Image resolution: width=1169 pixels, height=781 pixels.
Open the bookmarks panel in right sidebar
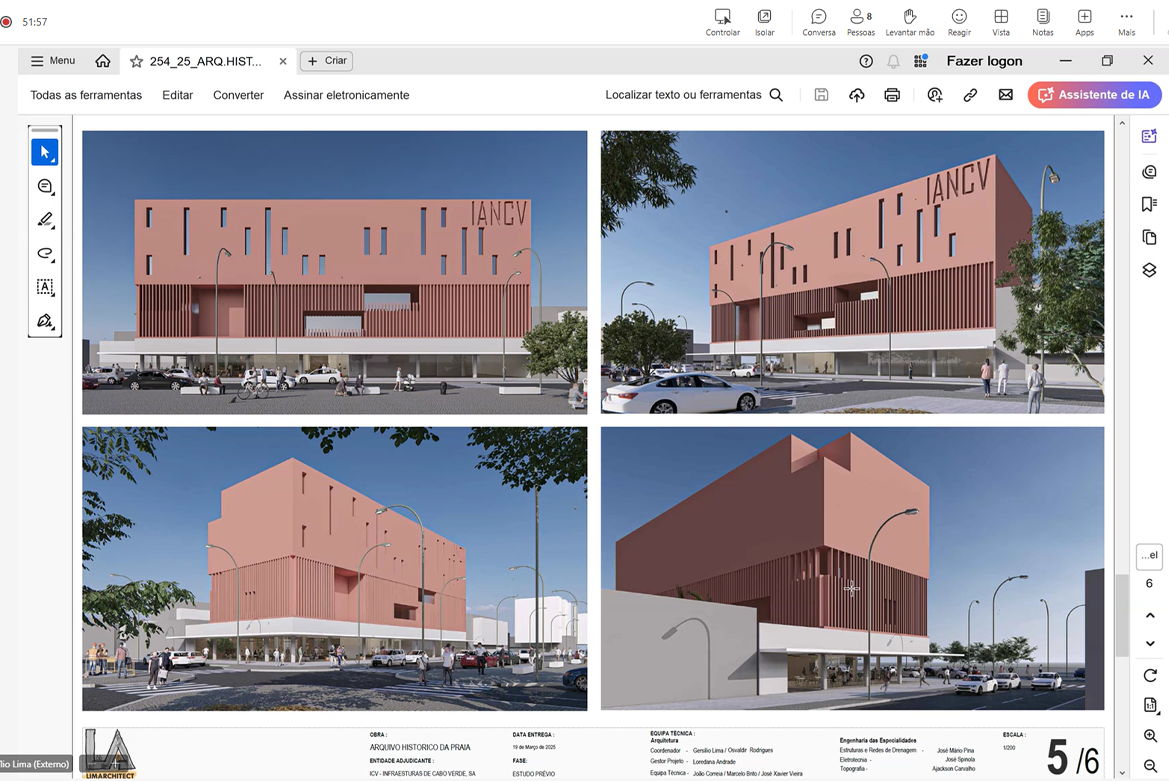tap(1149, 204)
